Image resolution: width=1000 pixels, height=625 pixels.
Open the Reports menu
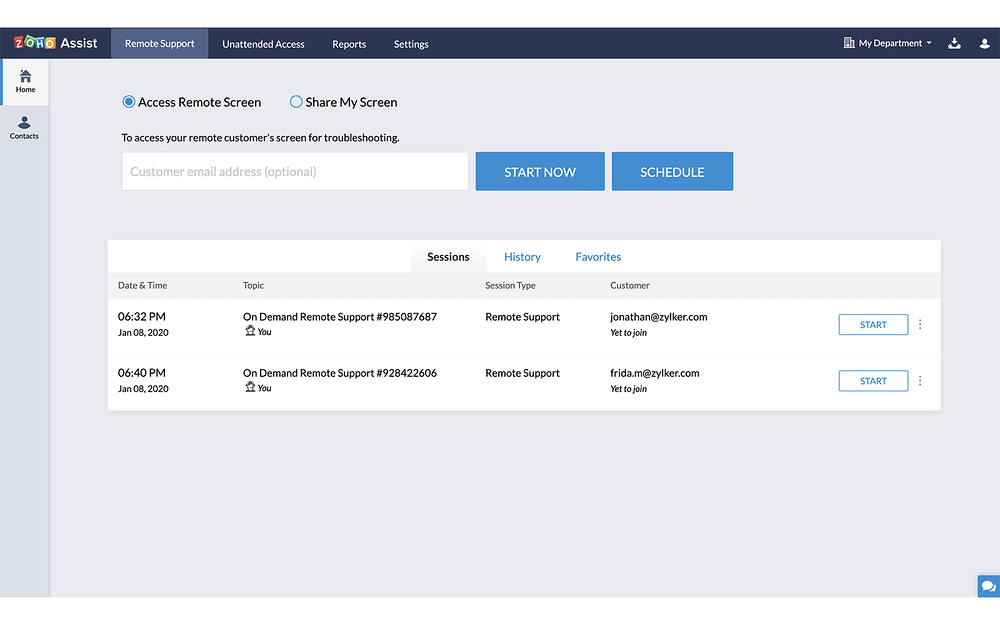pyautogui.click(x=349, y=44)
